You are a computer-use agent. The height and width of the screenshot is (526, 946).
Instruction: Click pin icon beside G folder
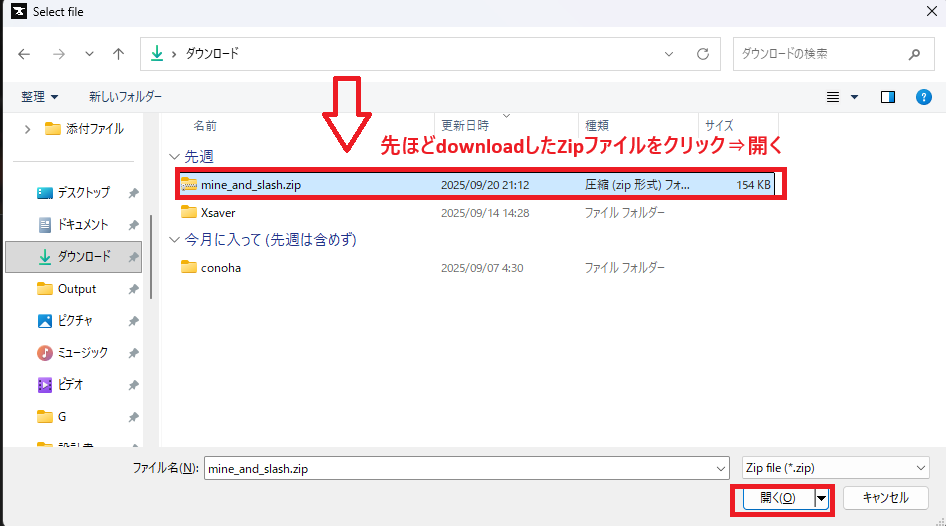pyautogui.click(x=133, y=417)
